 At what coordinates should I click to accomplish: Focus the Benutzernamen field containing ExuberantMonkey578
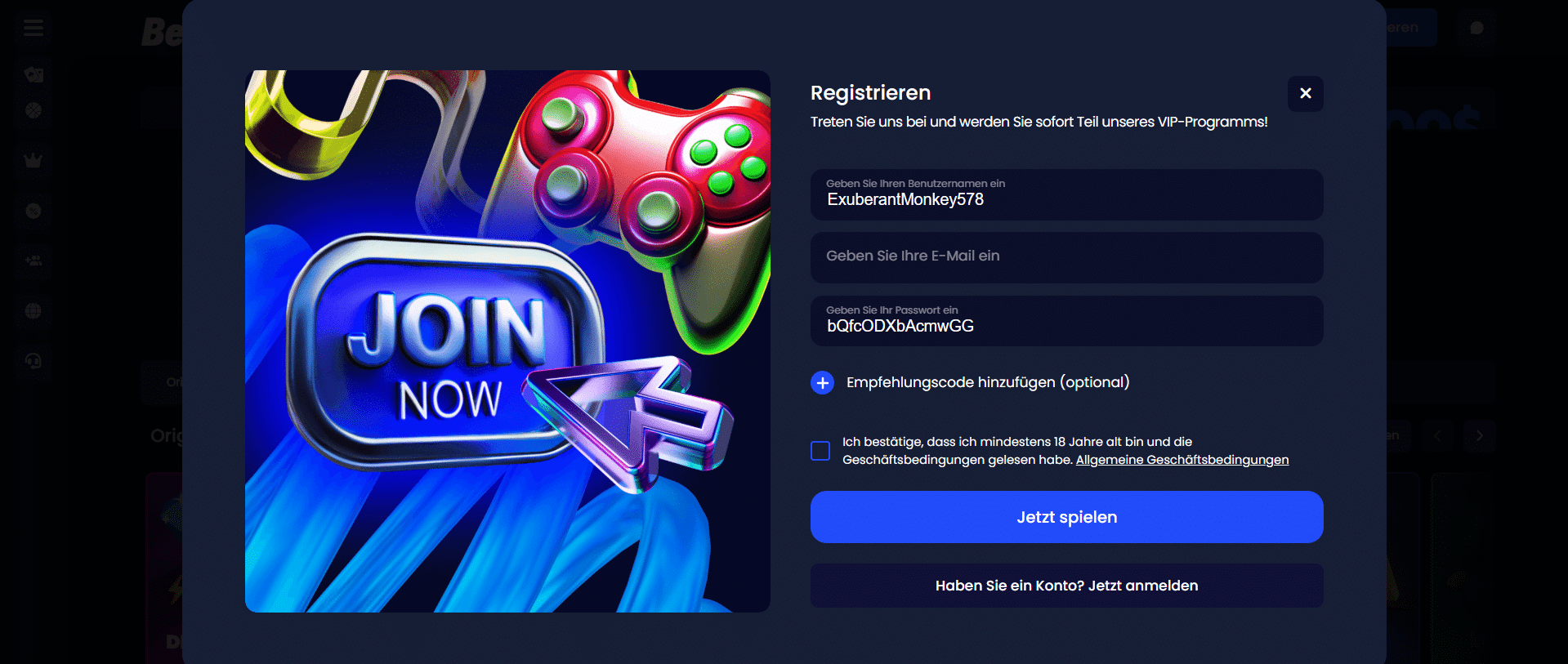pos(1066,194)
